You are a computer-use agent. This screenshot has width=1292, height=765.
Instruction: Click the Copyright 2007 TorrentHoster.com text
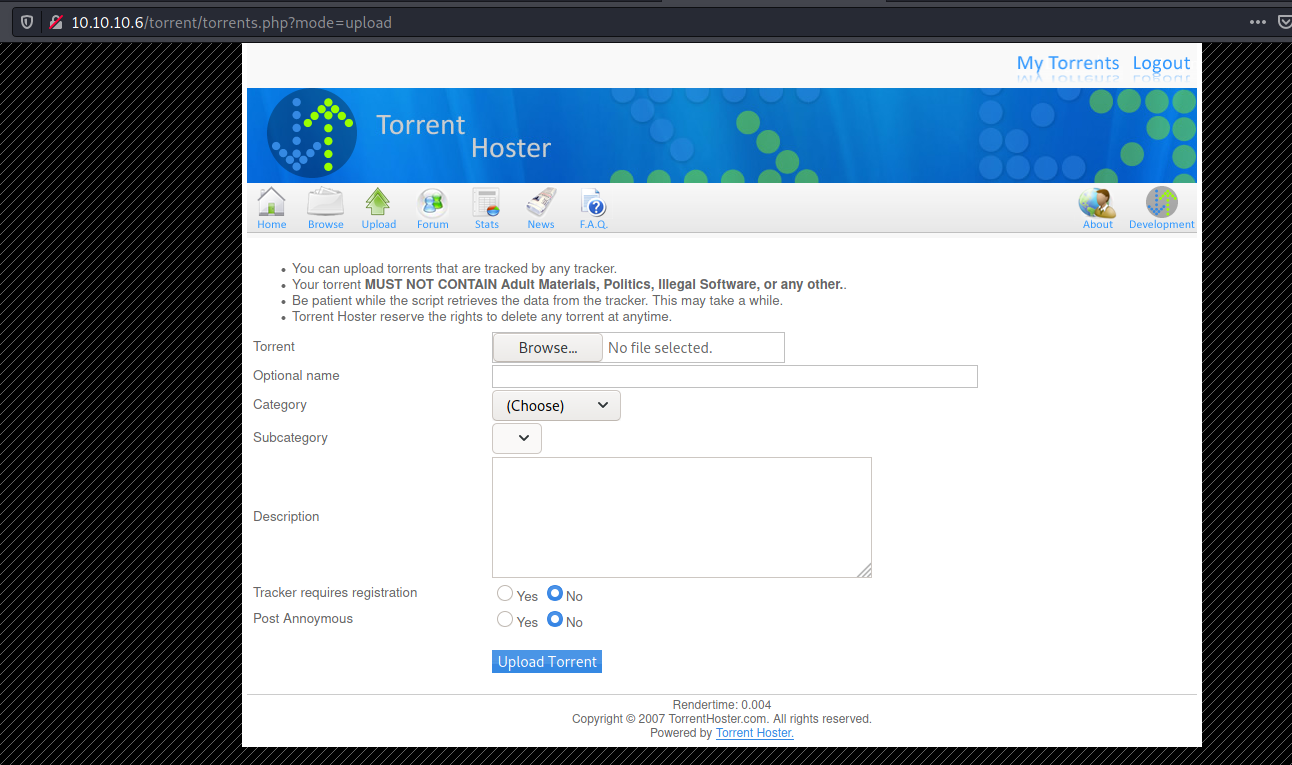click(x=722, y=719)
